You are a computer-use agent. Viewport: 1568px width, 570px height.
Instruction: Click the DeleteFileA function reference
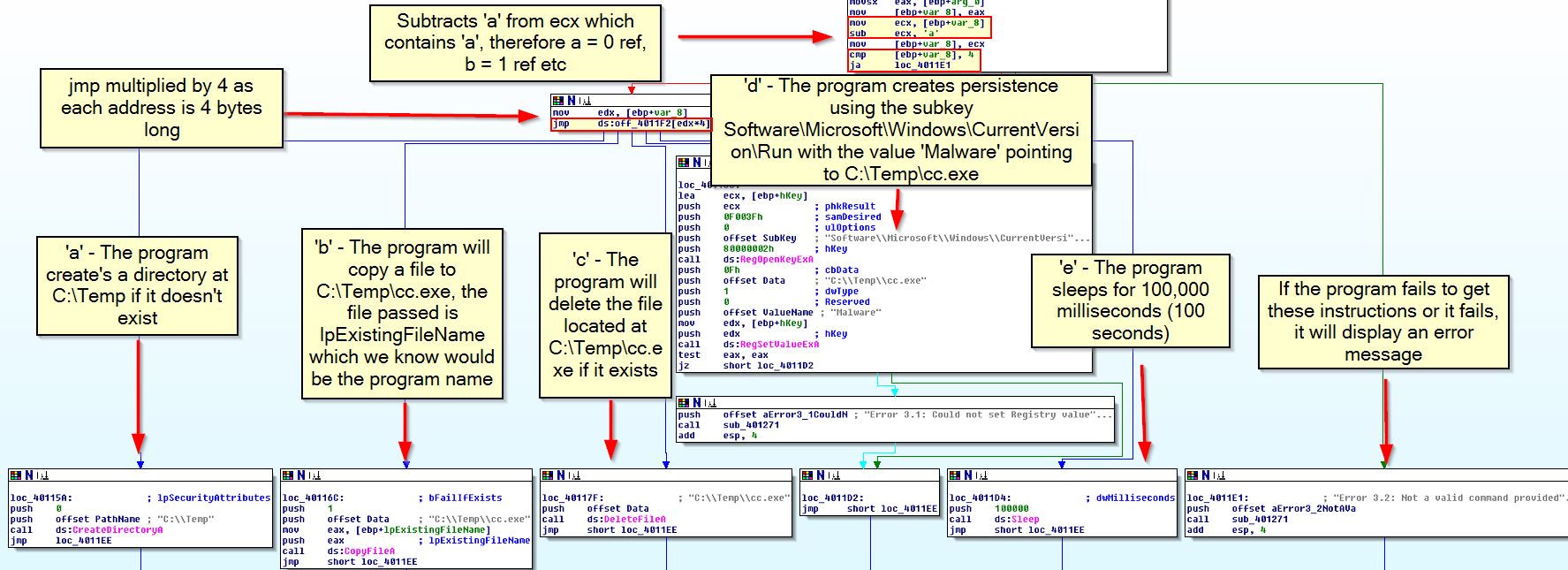point(631,520)
